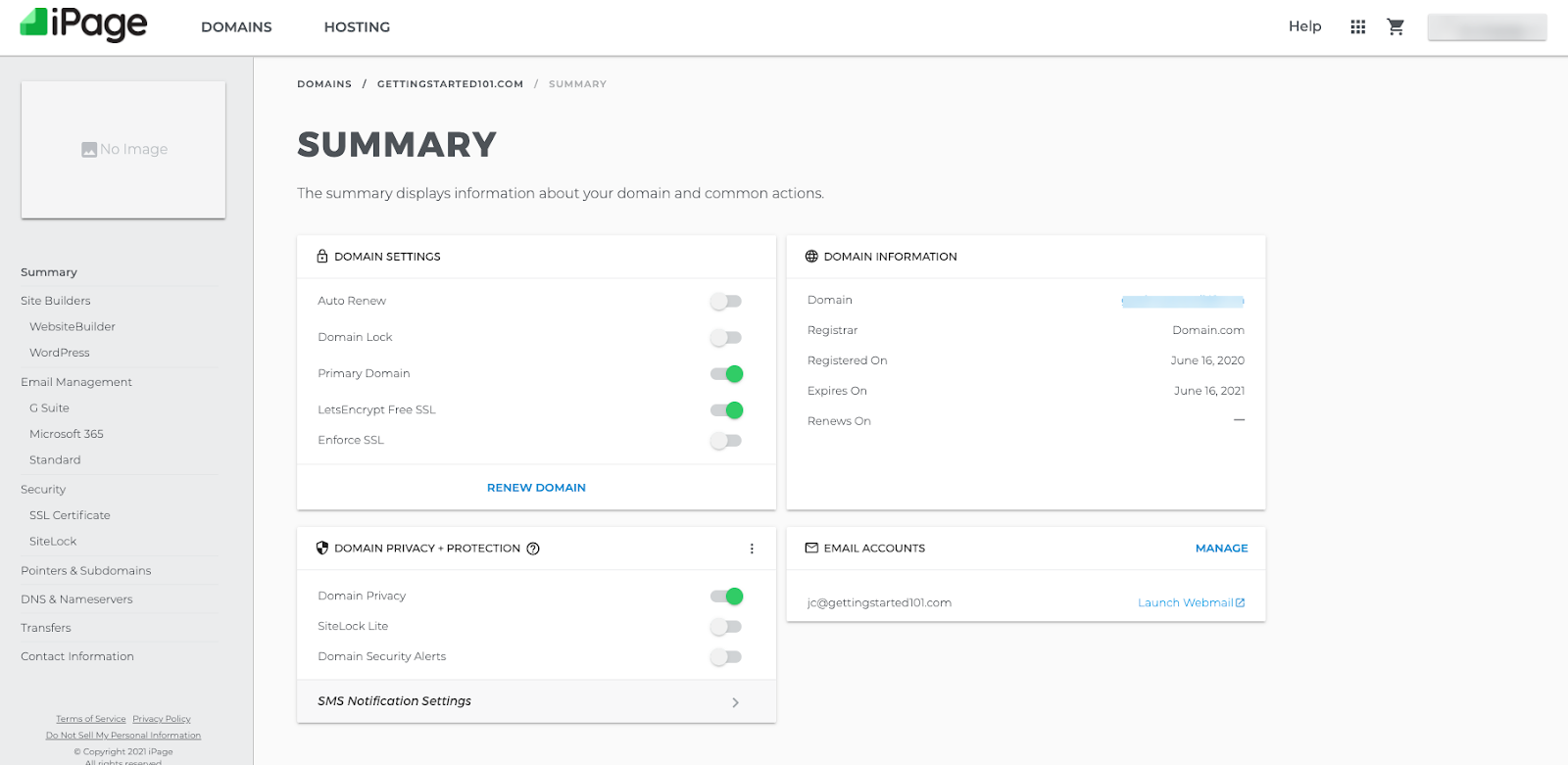Open Microsoft 365 in the sidebar
The image size is (1568, 765).
click(67, 434)
